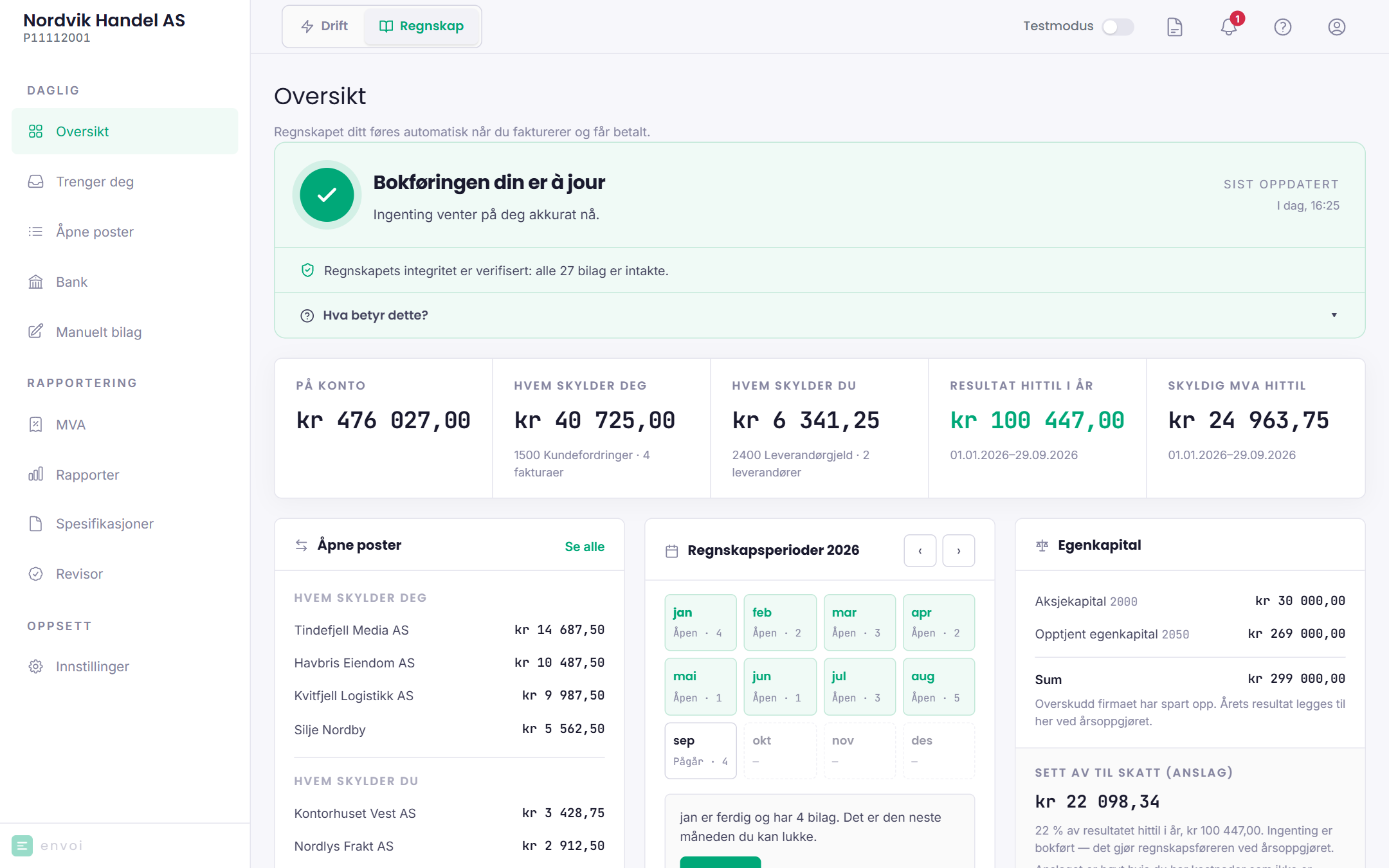Viewport: 1389px width, 868px height.
Task: Select the aug period tile
Action: (x=939, y=687)
